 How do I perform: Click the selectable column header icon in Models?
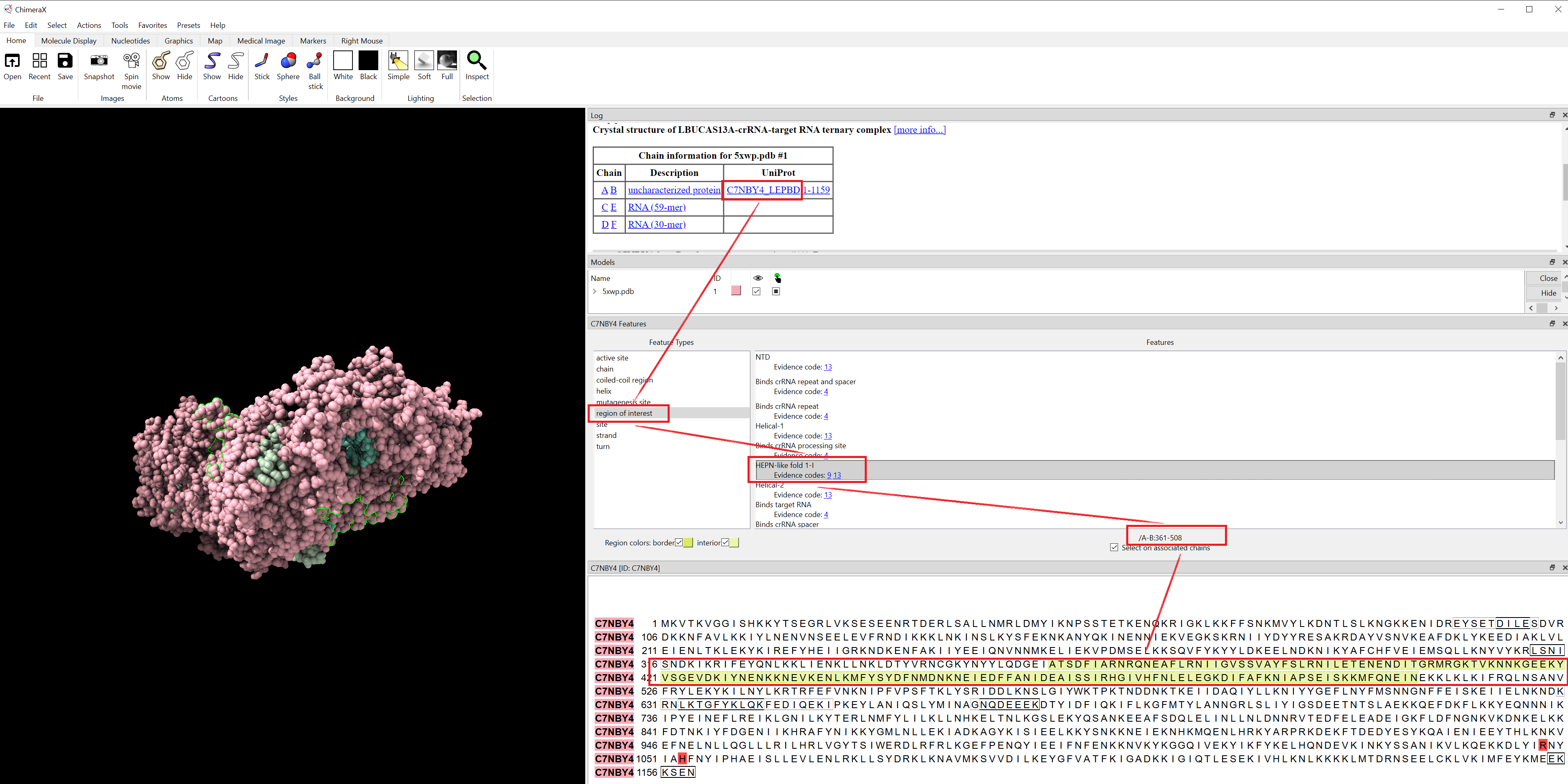777,278
